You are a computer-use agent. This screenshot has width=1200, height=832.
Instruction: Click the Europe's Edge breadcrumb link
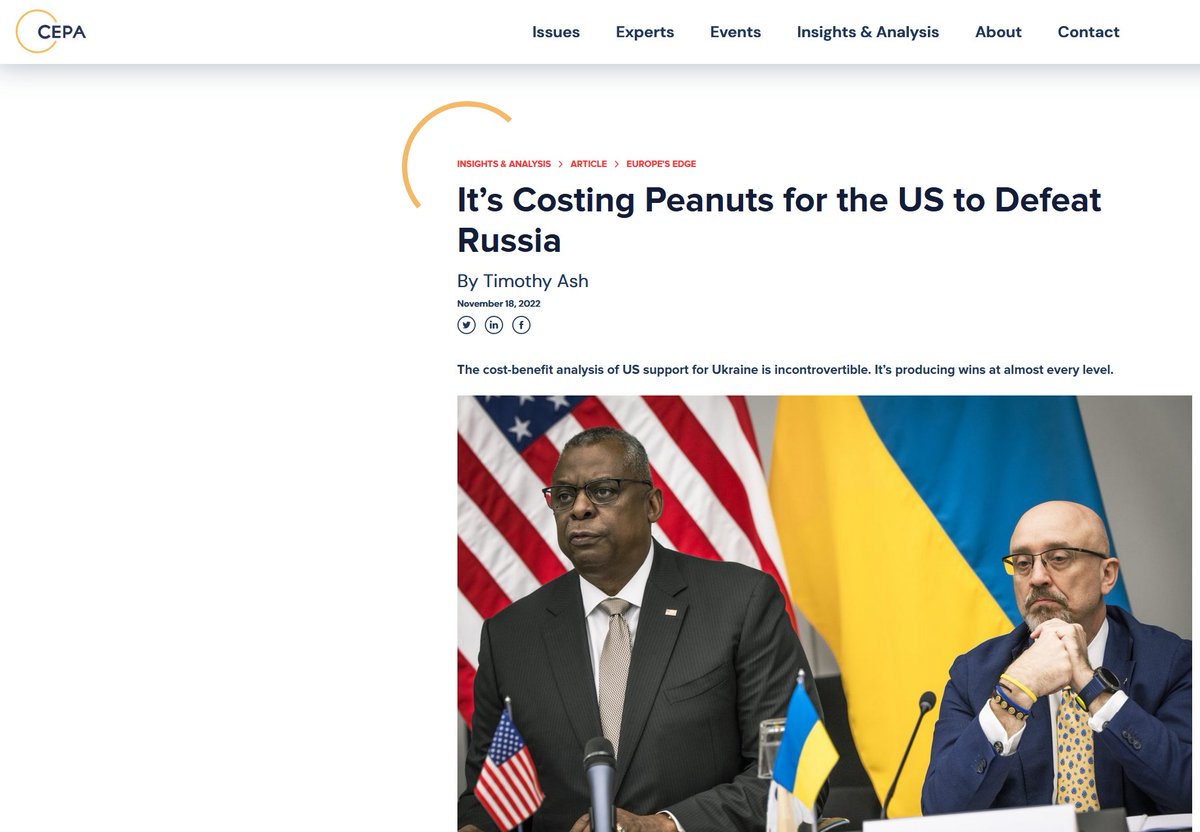click(x=661, y=164)
